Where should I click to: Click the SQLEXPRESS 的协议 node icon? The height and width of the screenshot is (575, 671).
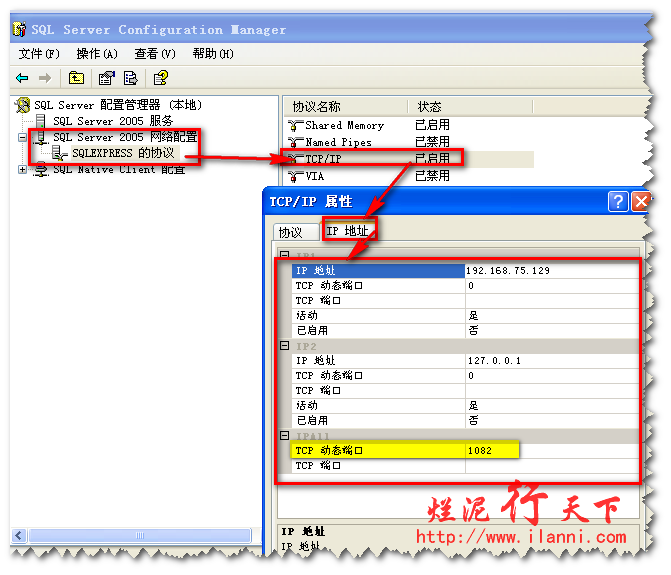tap(59, 153)
